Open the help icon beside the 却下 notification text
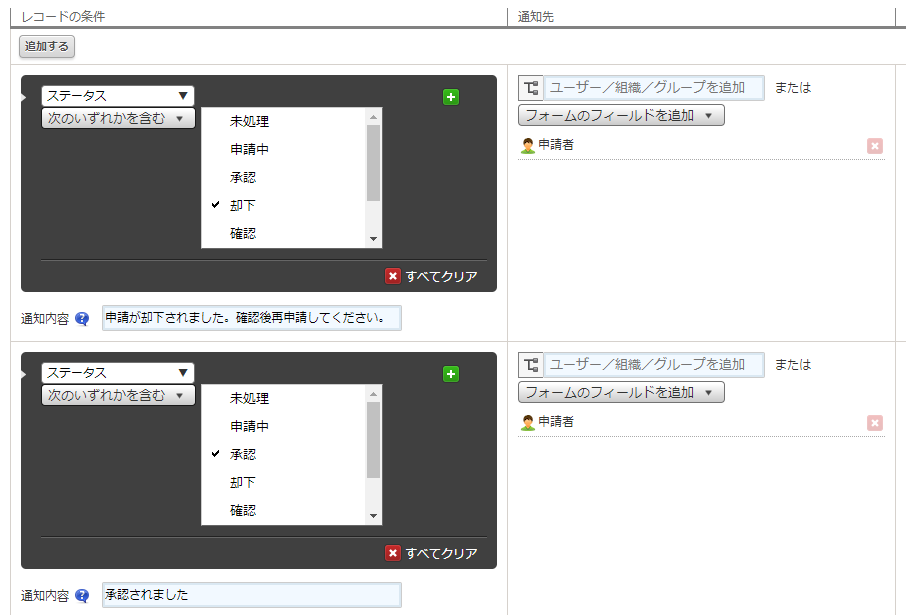This screenshot has width=906, height=615. (82, 318)
